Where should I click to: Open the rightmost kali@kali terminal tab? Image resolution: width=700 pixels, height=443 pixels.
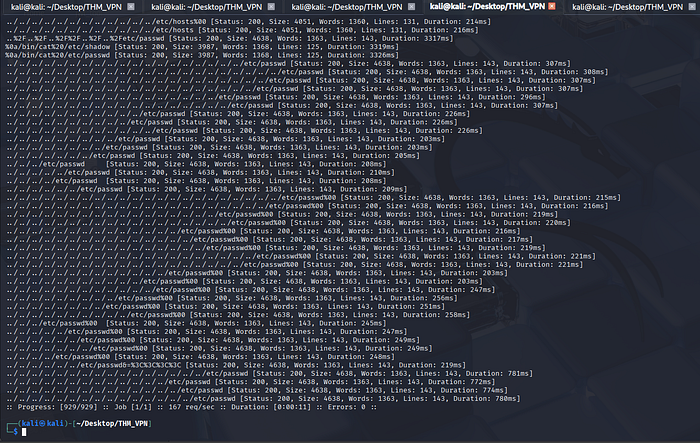[x=627, y=7]
